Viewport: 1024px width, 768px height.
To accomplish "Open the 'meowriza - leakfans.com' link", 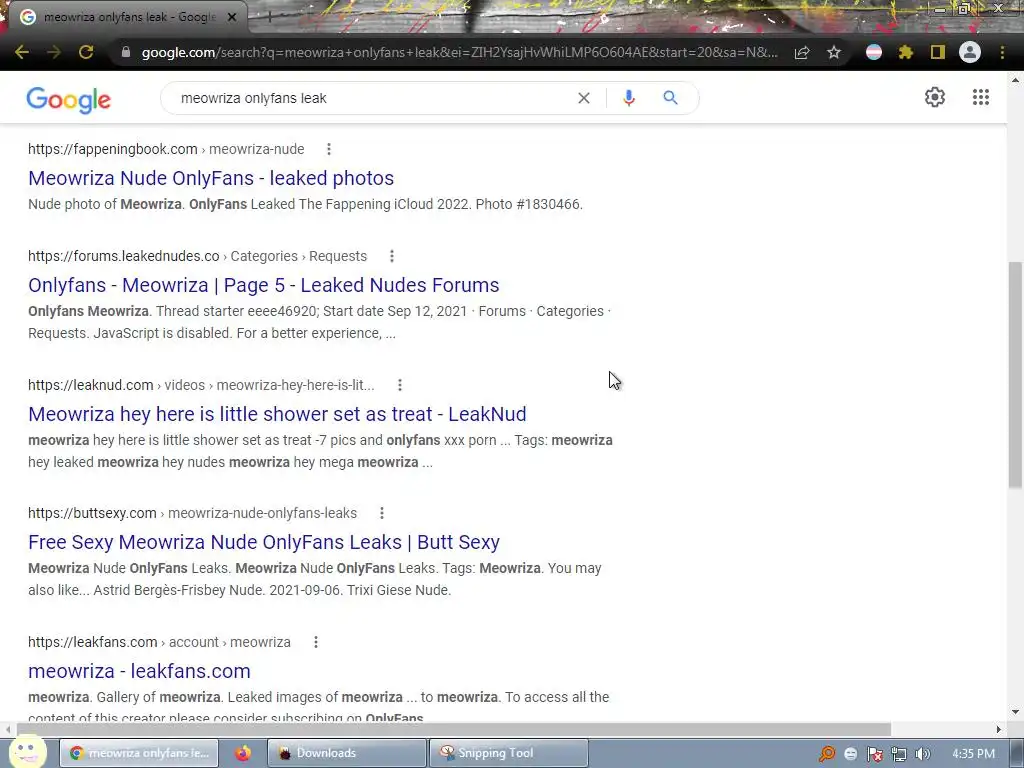I will tap(139, 671).
